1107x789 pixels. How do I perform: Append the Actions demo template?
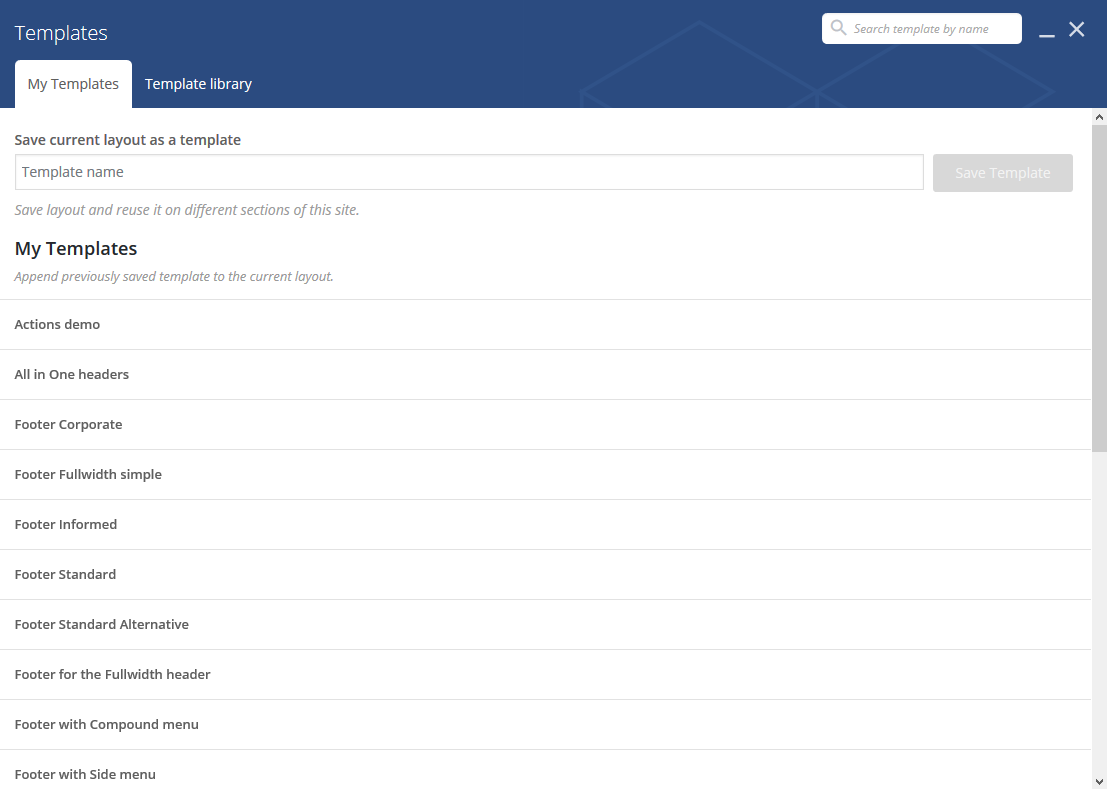coord(545,325)
